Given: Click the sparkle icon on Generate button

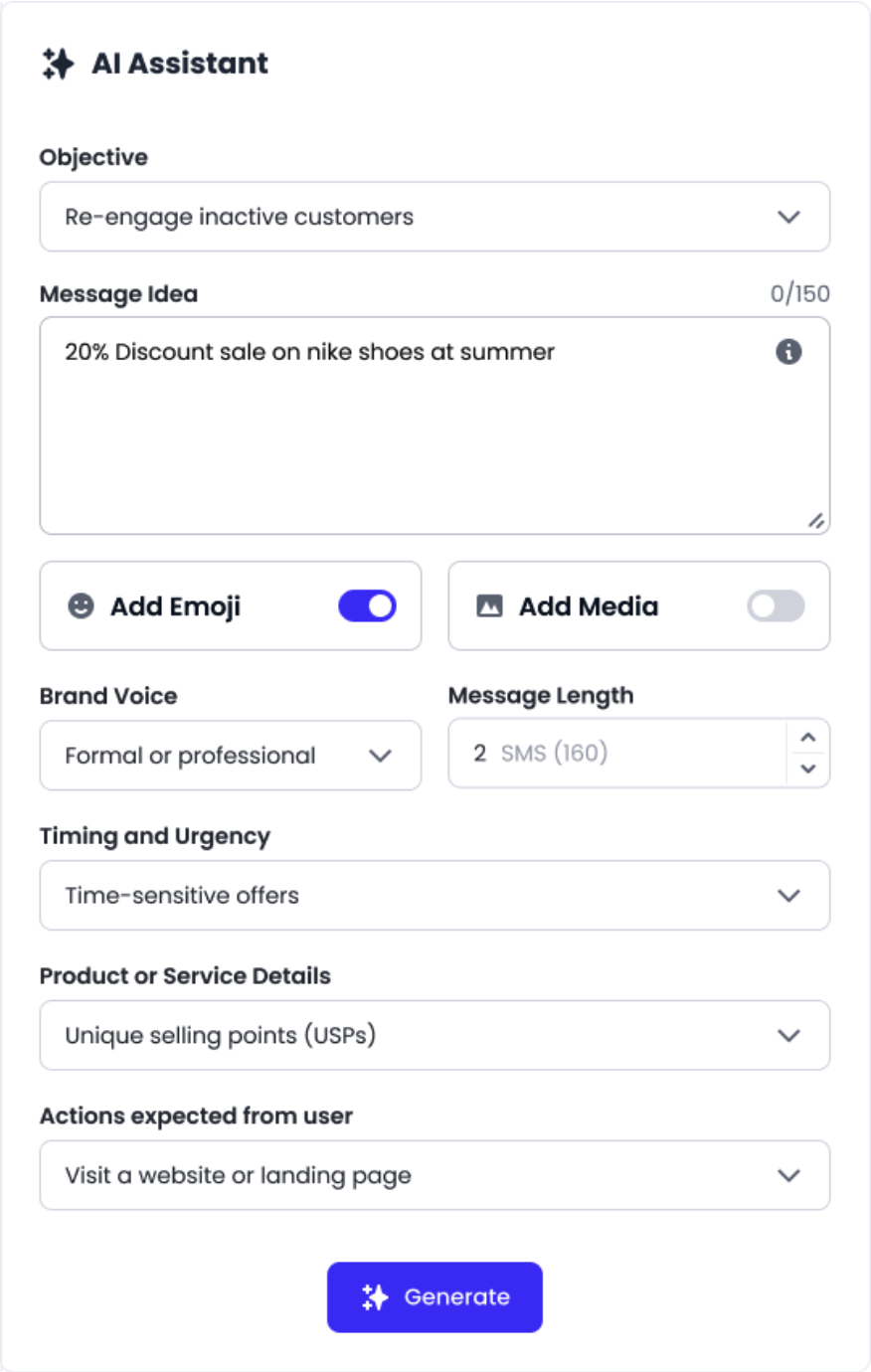Looking at the screenshot, I should coord(375,1296).
